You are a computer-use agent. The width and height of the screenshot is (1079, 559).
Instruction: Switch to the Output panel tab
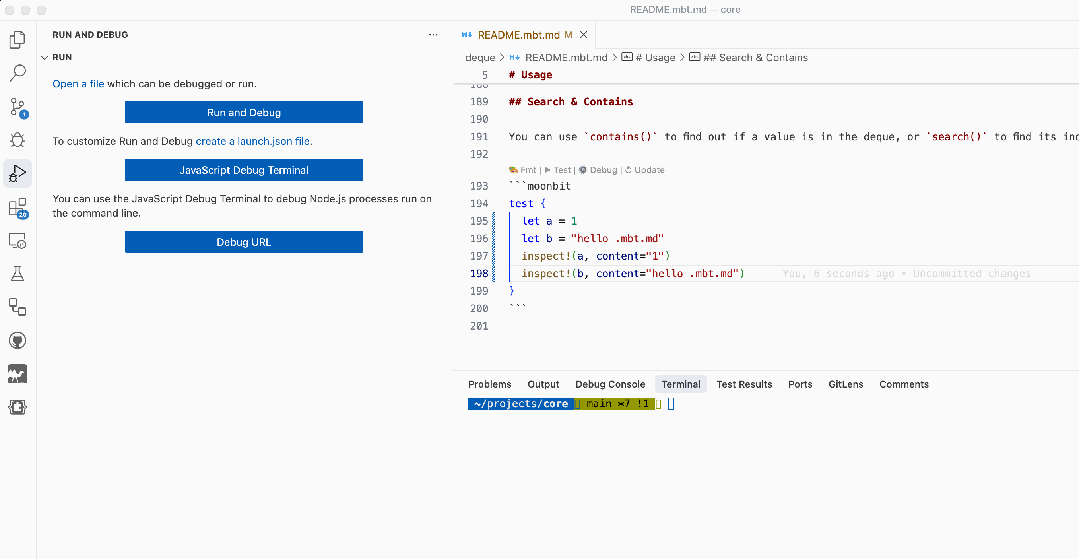pos(543,384)
